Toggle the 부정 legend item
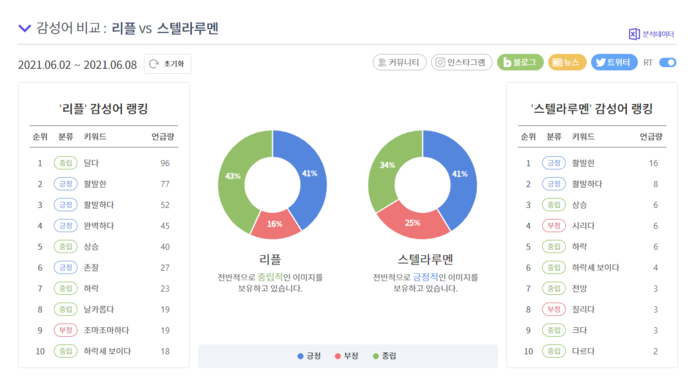 (x=346, y=356)
